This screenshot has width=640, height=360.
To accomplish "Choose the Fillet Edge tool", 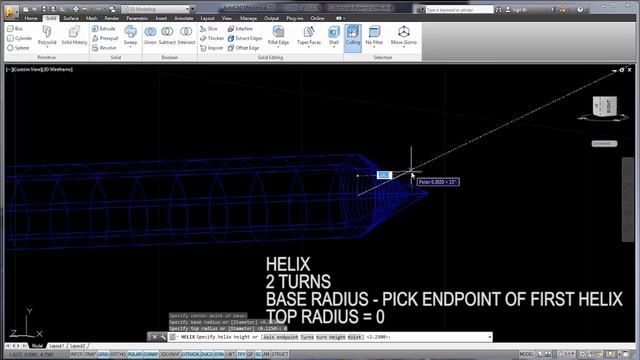I will pos(278,34).
